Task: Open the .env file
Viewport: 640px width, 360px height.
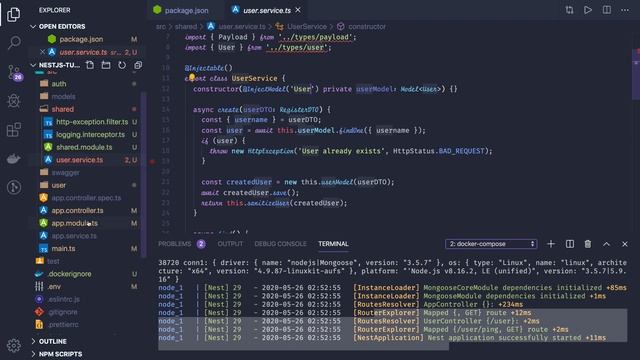Action: [53, 287]
